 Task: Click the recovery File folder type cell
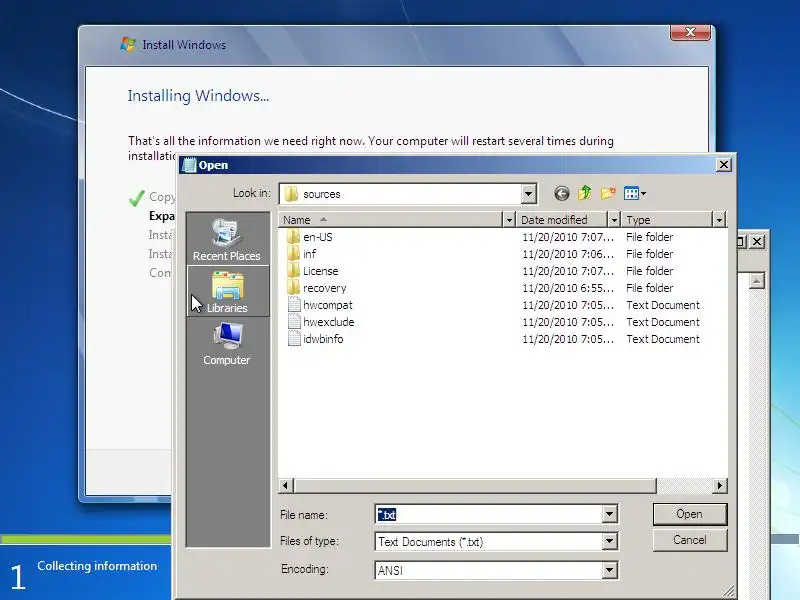click(649, 288)
